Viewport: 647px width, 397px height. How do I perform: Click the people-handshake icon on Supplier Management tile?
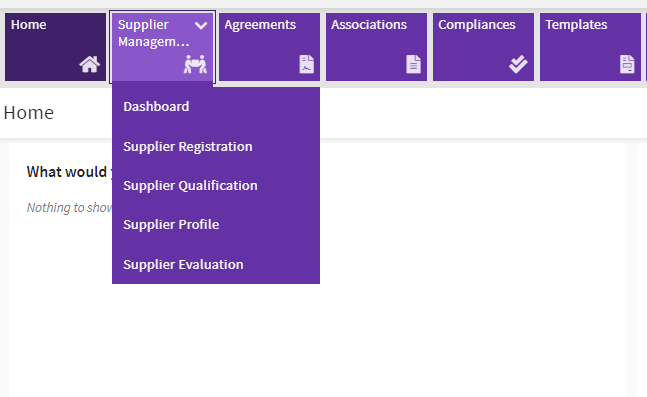point(195,64)
